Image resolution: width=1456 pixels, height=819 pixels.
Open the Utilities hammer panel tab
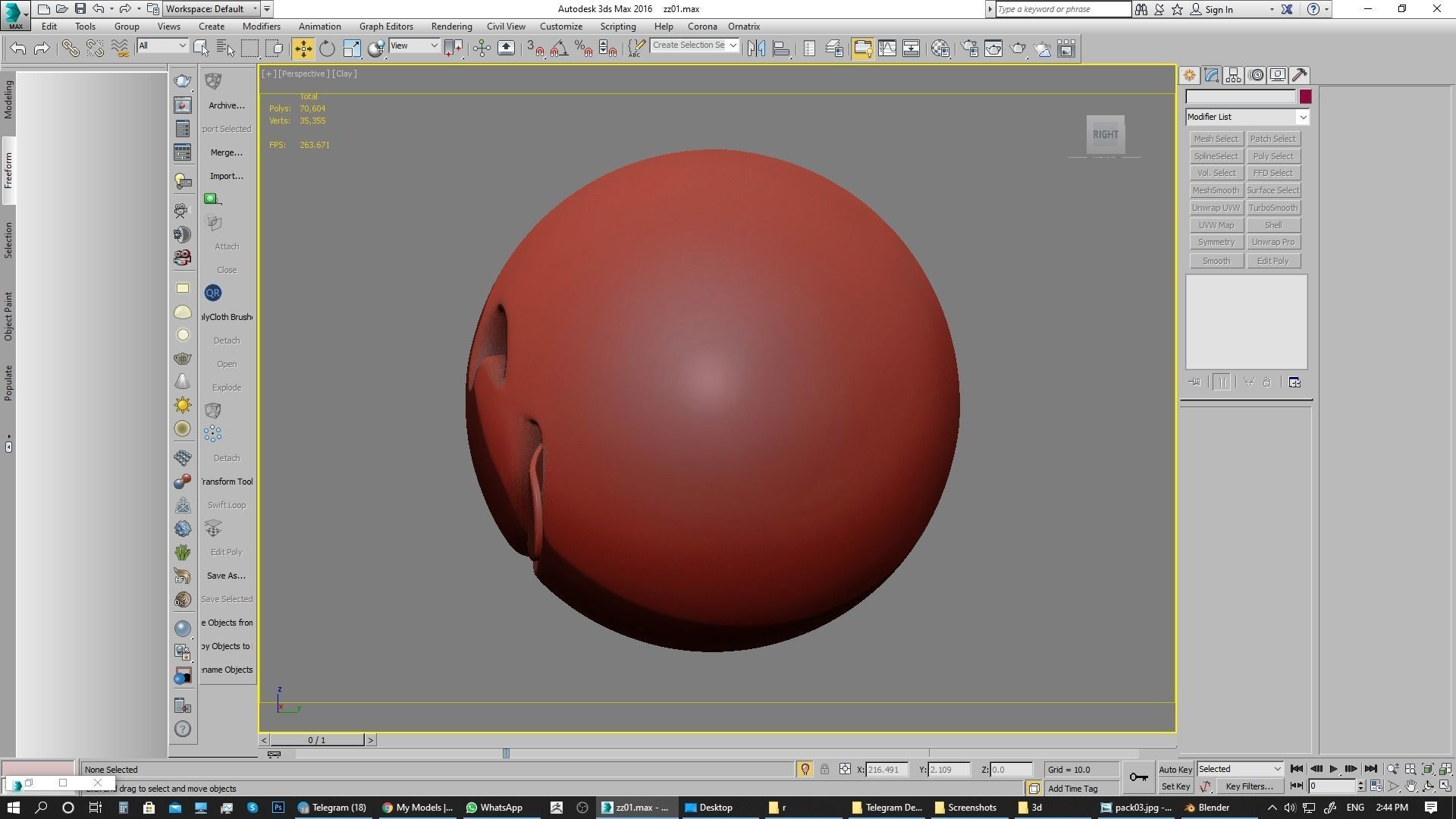(1300, 75)
